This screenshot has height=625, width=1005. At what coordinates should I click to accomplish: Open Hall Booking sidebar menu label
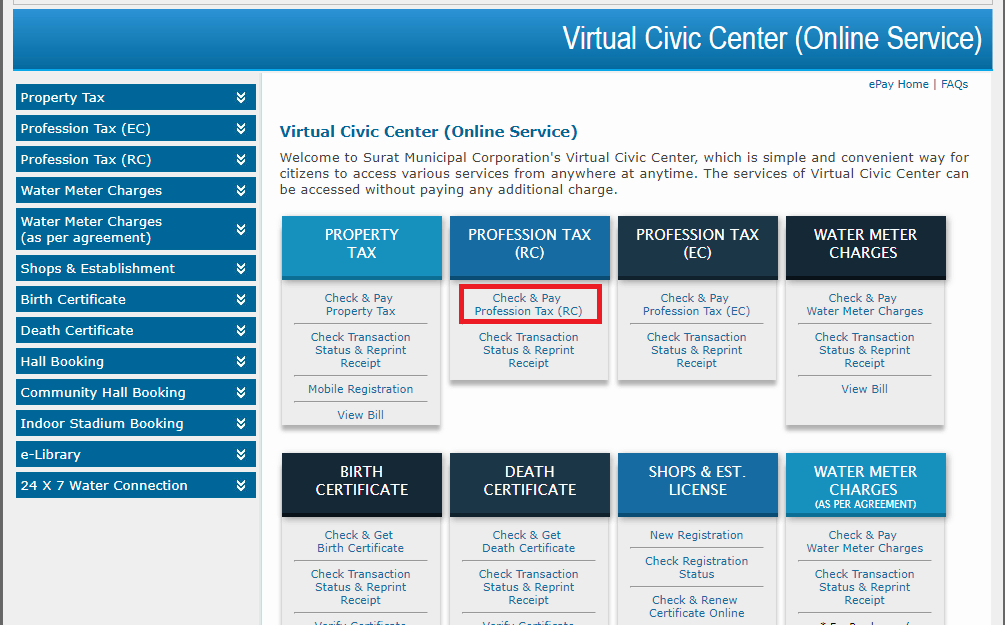[x=62, y=362]
